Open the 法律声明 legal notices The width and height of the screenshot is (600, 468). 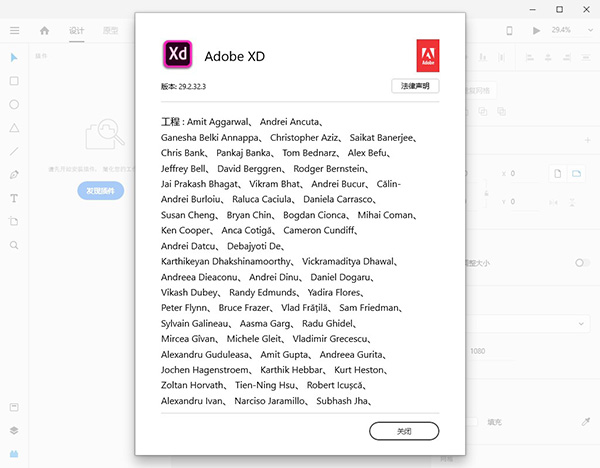tap(415, 86)
